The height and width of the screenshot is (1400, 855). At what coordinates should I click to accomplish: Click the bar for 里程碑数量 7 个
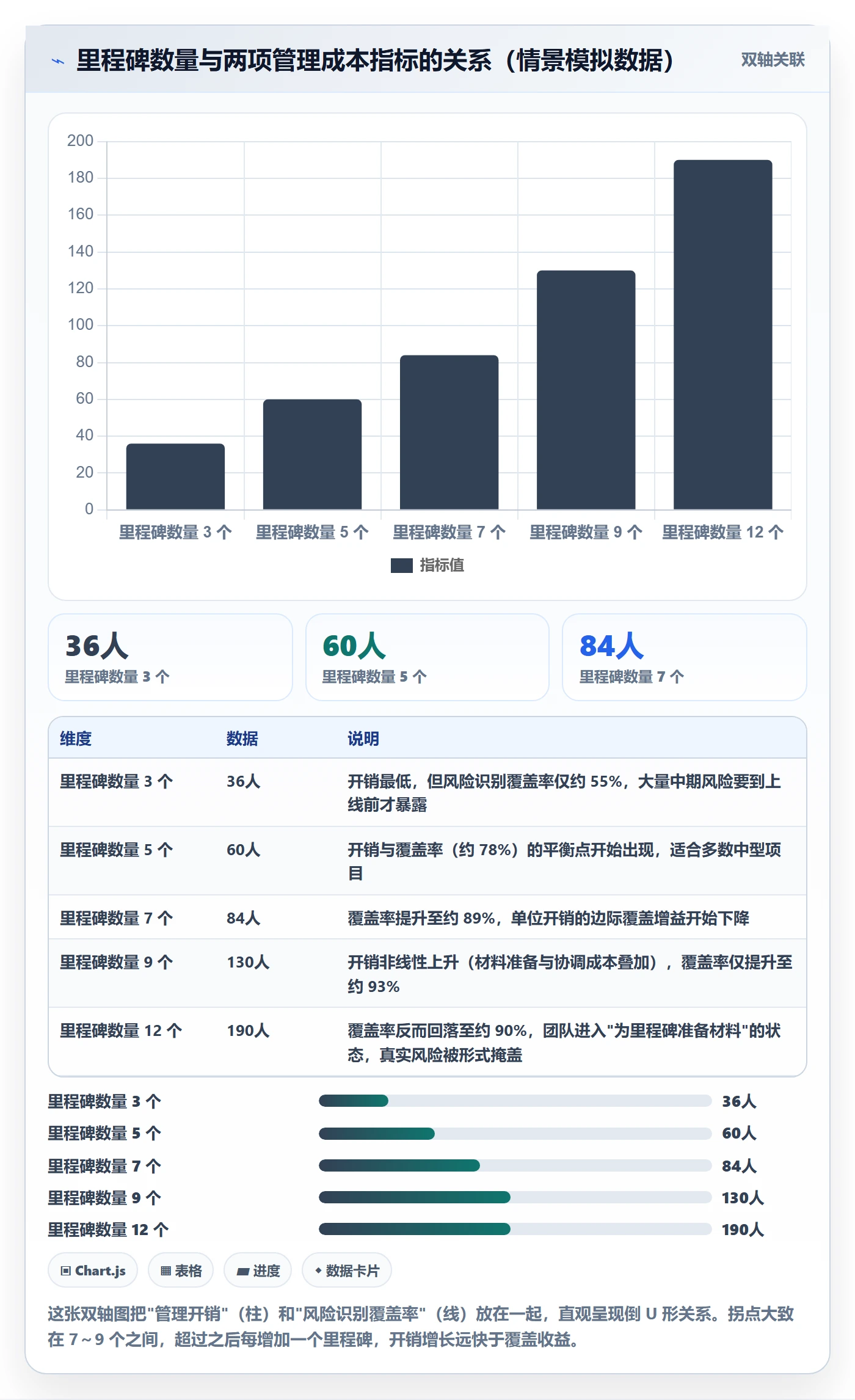tap(449, 432)
